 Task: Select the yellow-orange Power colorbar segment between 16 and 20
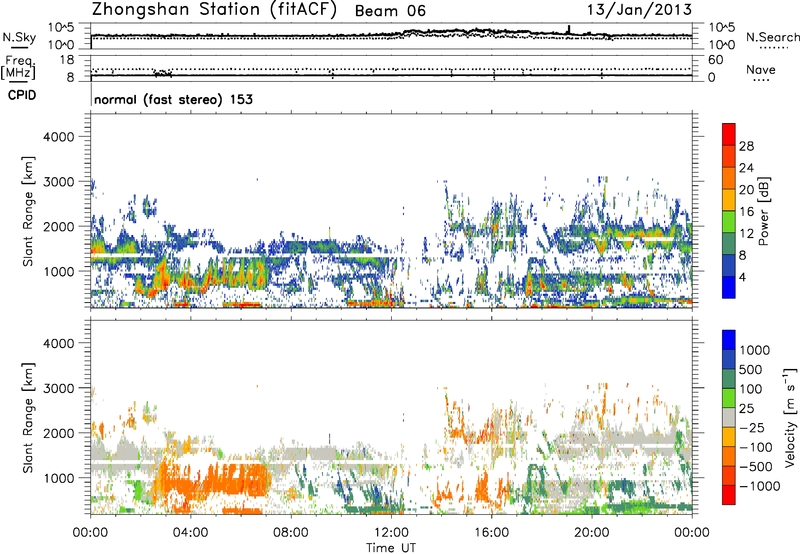coord(729,199)
